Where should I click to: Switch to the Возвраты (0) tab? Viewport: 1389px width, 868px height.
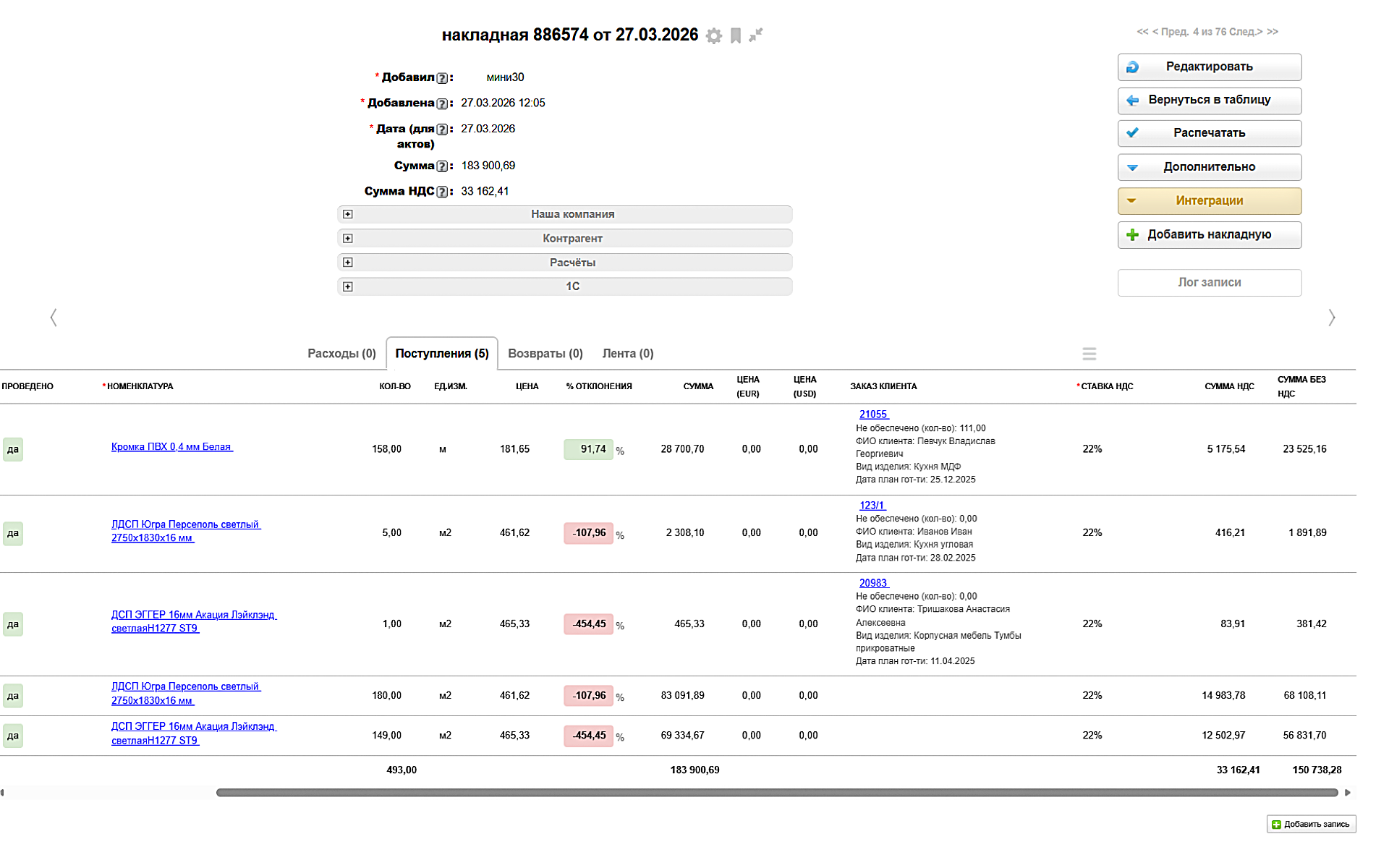click(545, 354)
